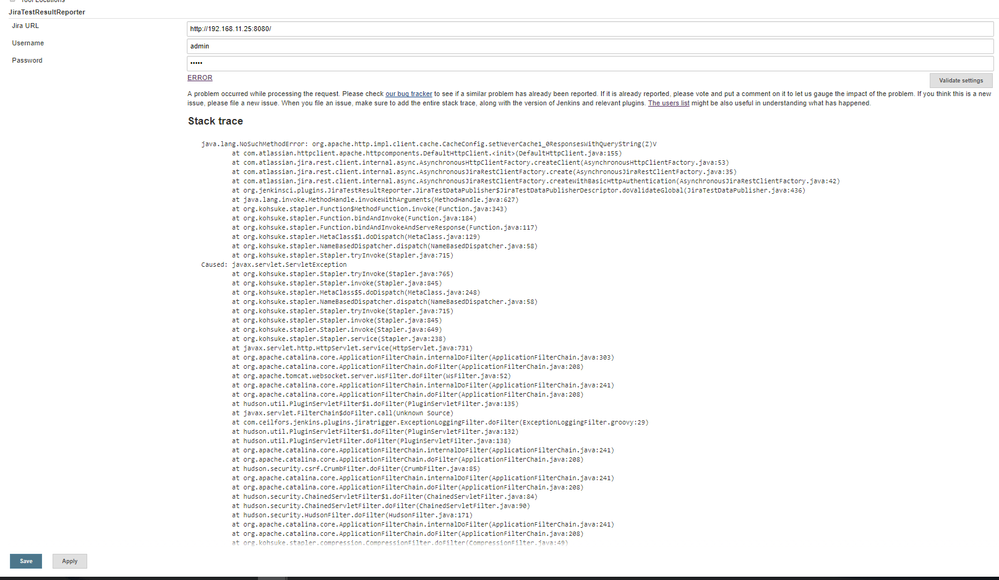
Task: Click the internalDoFilter(ApplicationFilterChain.java:303) line
Action: (422, 358)
